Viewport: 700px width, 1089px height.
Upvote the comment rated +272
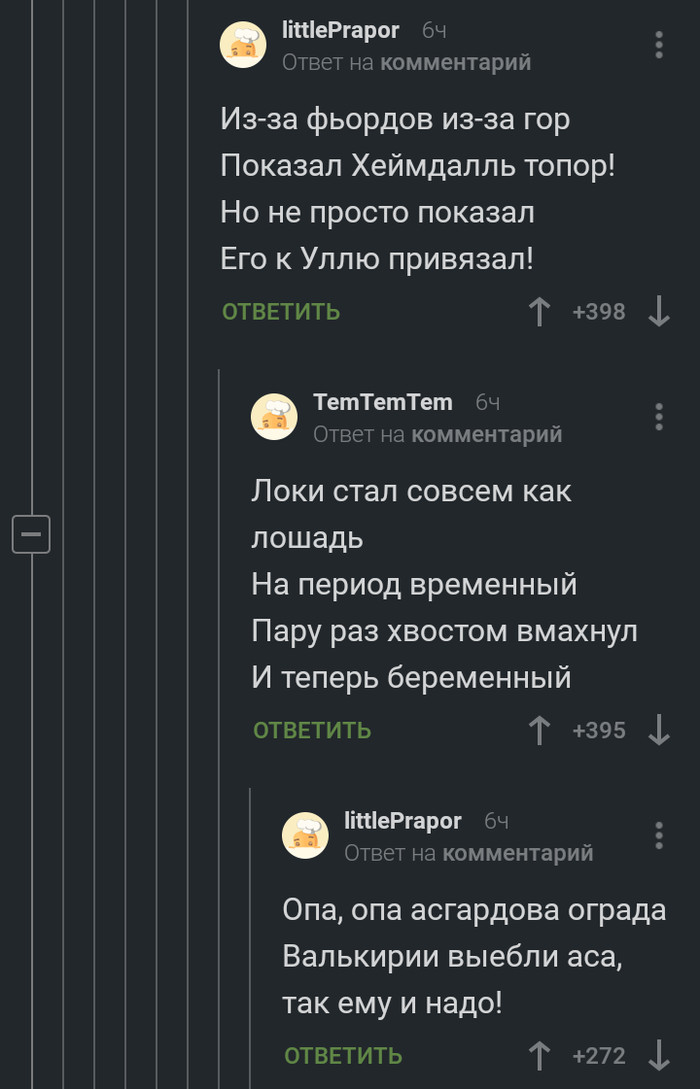pos(540,1055)
